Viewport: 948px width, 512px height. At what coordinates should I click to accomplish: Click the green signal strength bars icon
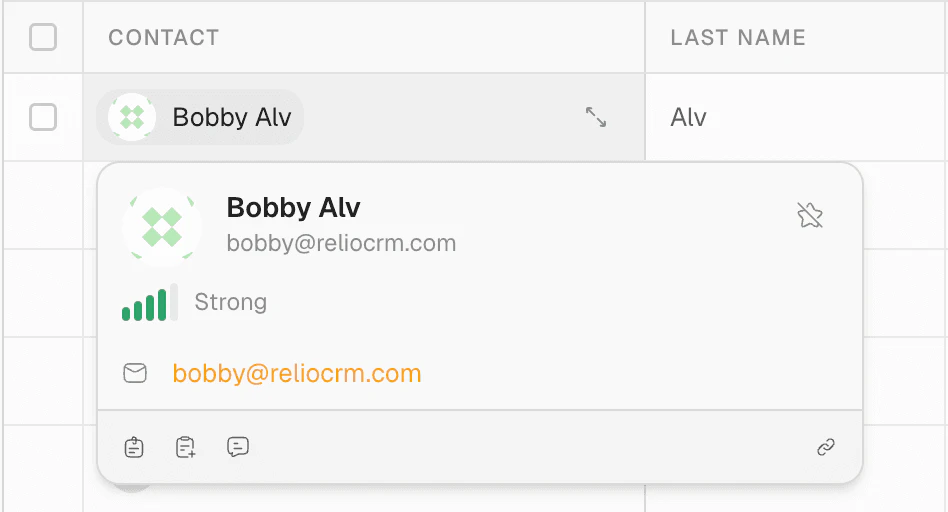click(x=149, y=302)
